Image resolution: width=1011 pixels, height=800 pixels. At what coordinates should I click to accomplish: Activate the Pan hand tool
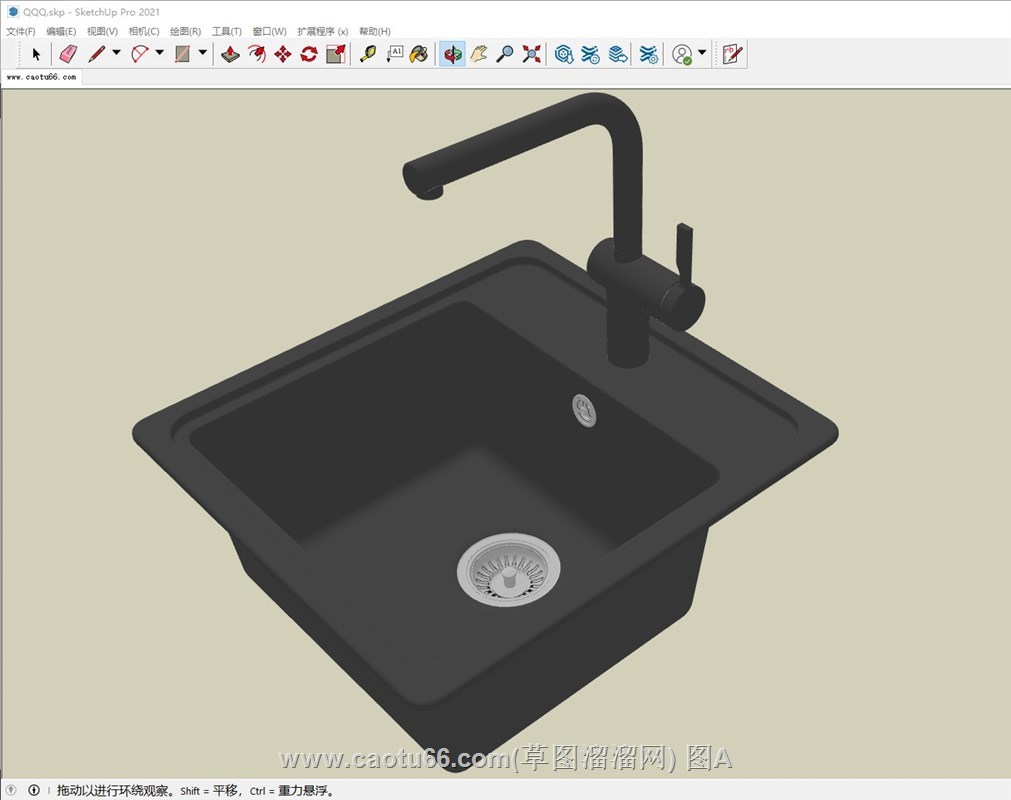pyautogui.click(x=479, y=54)
